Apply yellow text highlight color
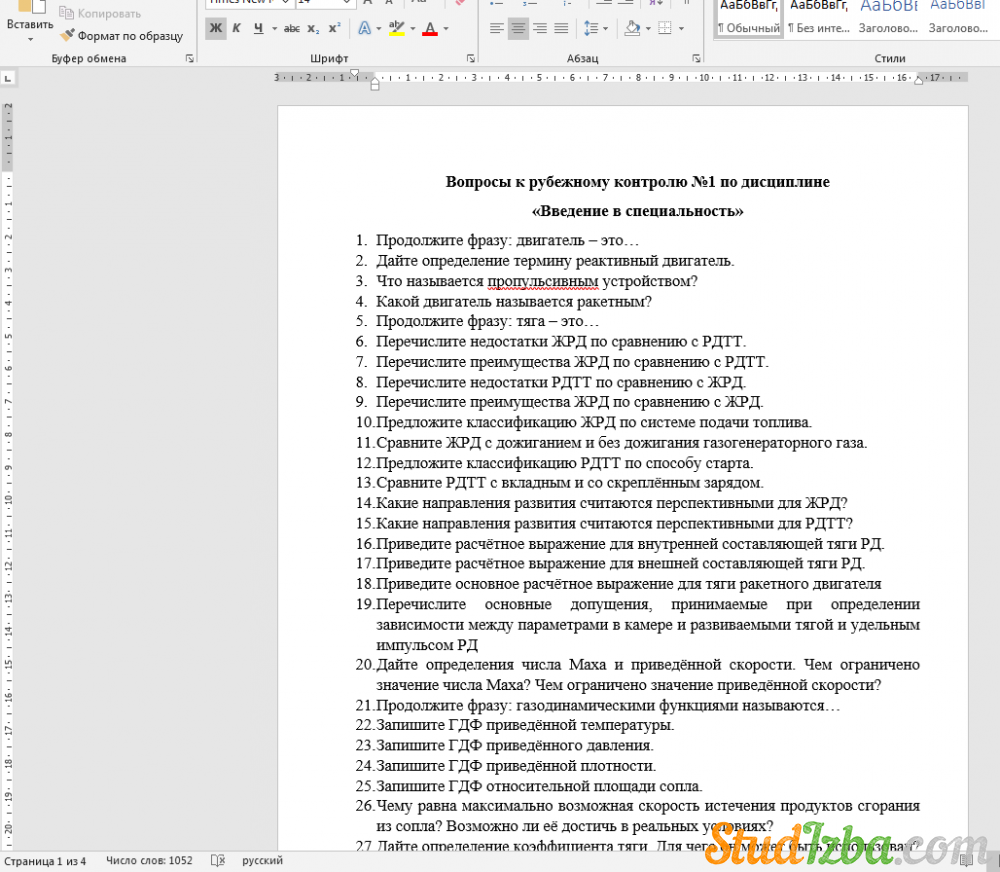The image size is (1000, 872). coord(397,28)
